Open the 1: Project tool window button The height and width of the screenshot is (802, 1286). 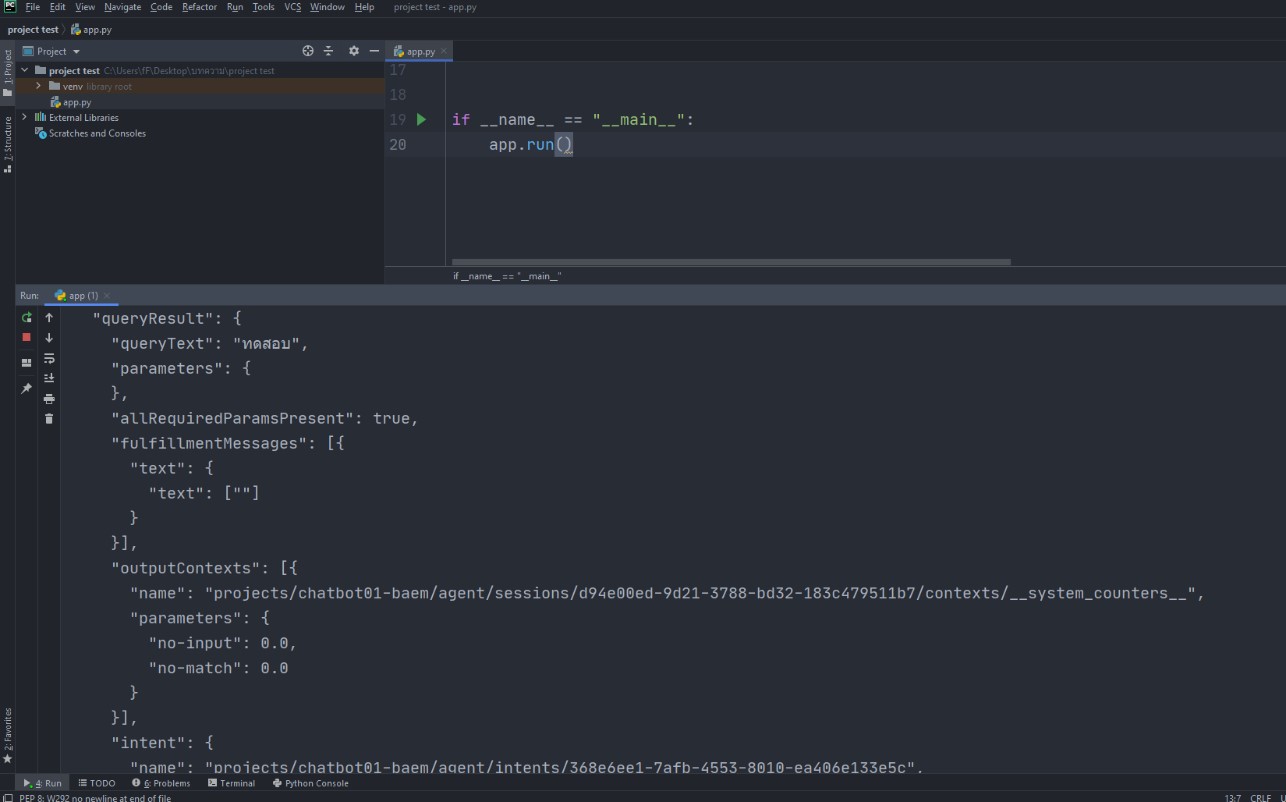coord(7,73)
